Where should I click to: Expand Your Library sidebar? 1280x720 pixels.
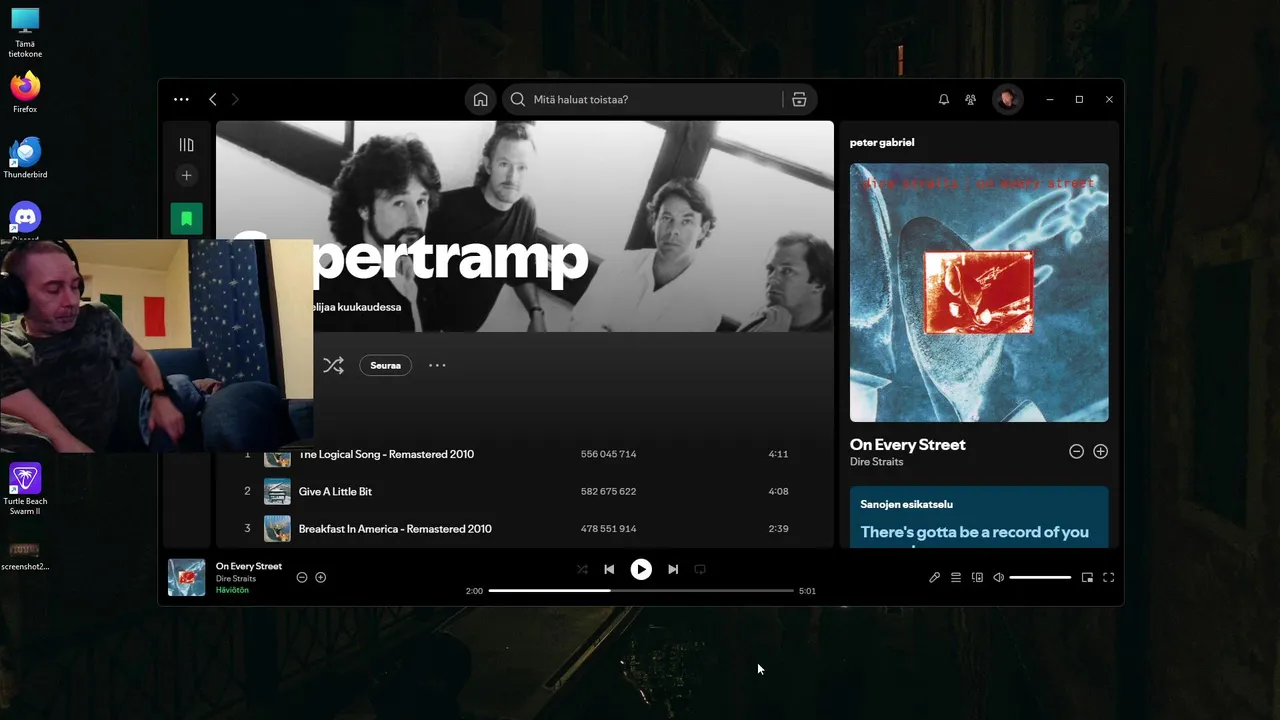click(x=186, y=145)
